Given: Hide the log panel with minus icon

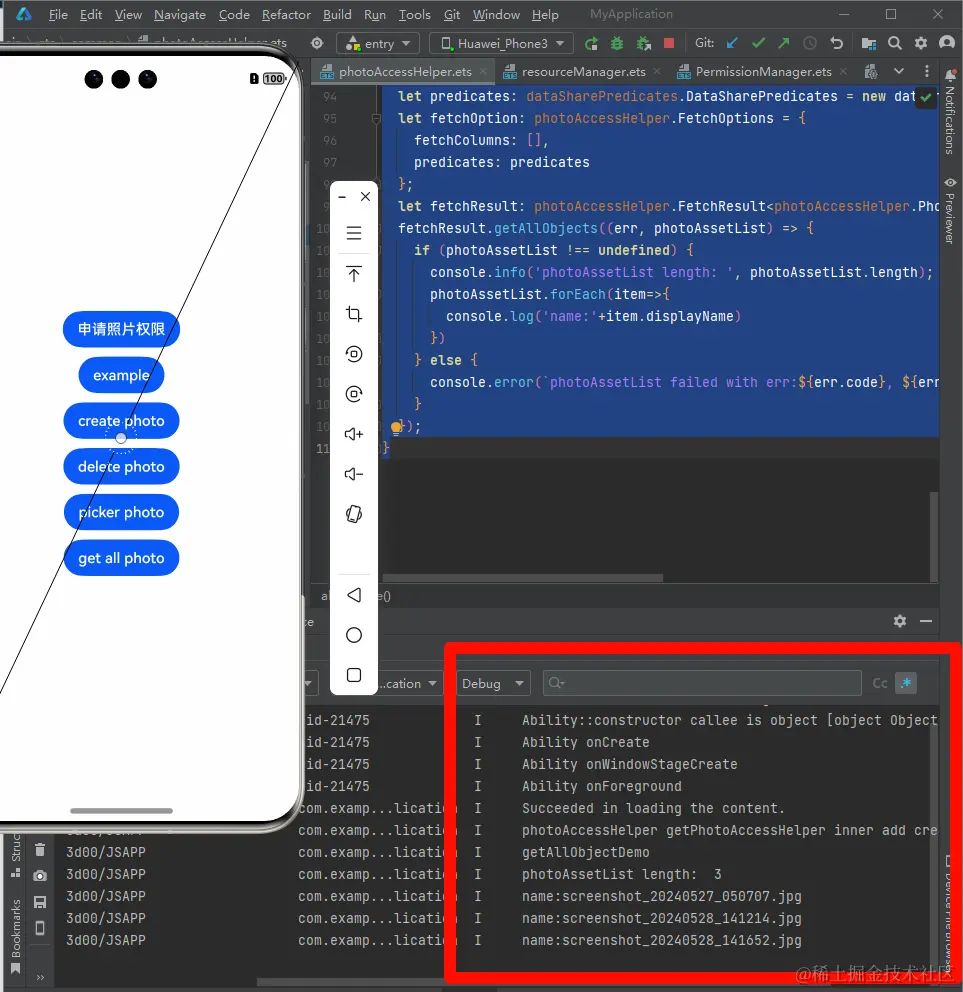Looking at the screenshot, I should 926,621.
